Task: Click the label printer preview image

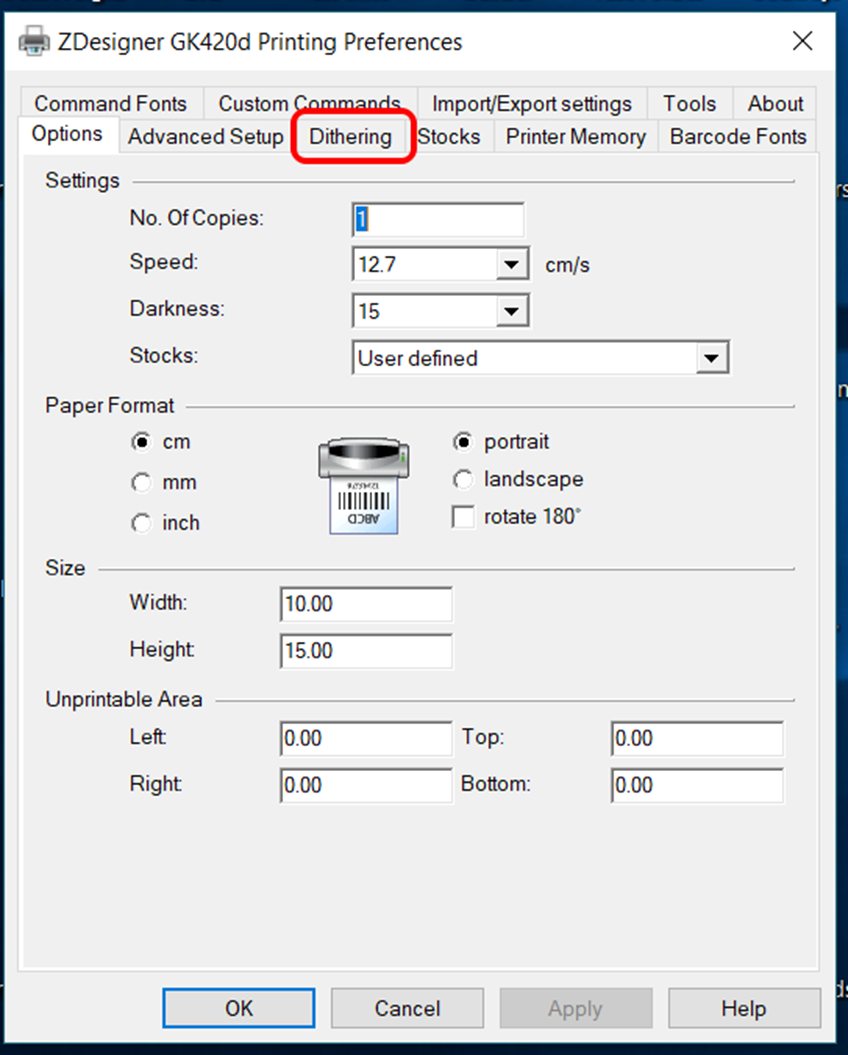Action: point(363,485)
